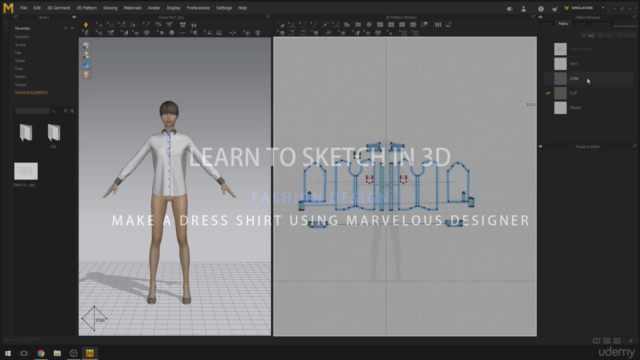Switch to the Buttonhole tab in Object Browser
640x360 pixels.
tap(601, 24)
